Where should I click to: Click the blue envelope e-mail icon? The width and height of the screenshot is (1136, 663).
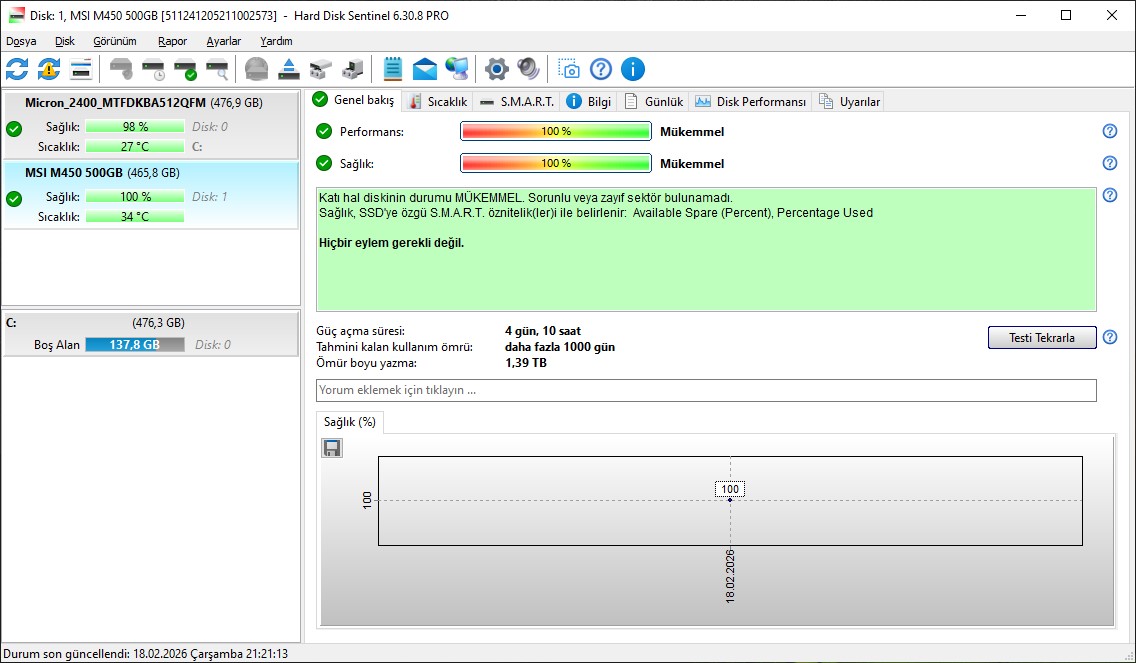[x=425, y=70]
